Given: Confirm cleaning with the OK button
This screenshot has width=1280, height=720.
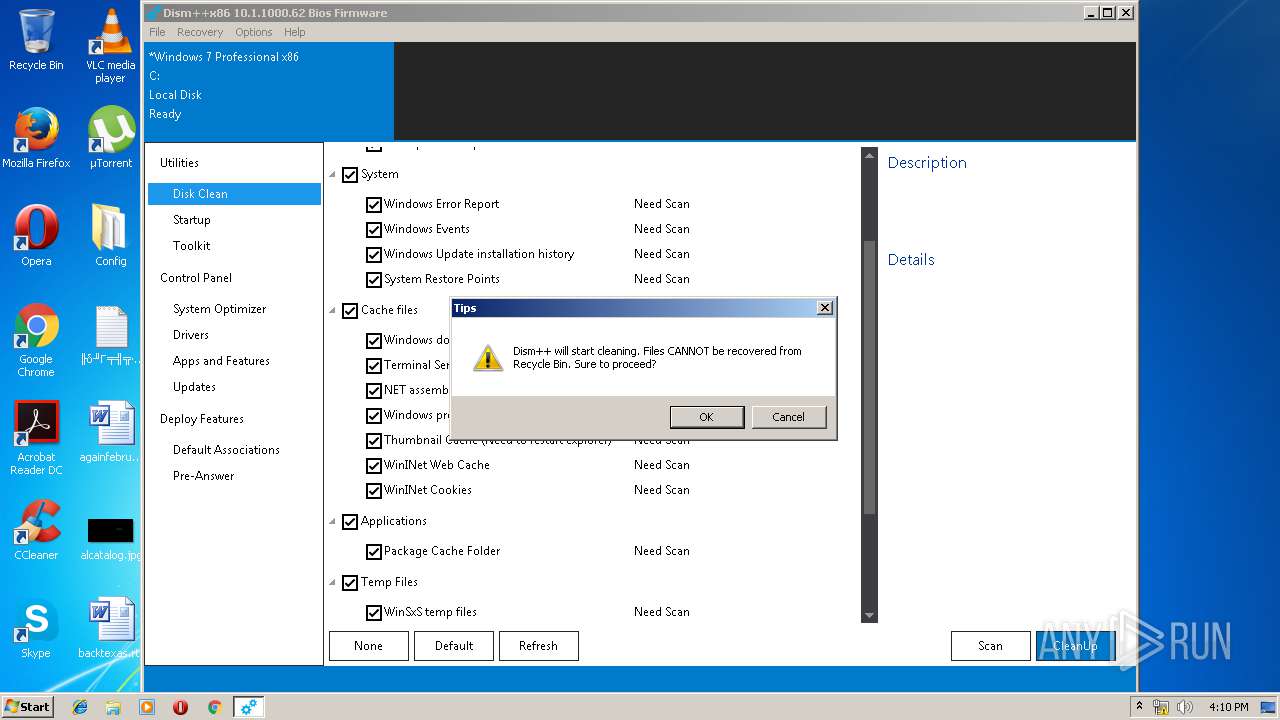Looking at the screenshot, I should pyautogui.click(x=706, y=417).
